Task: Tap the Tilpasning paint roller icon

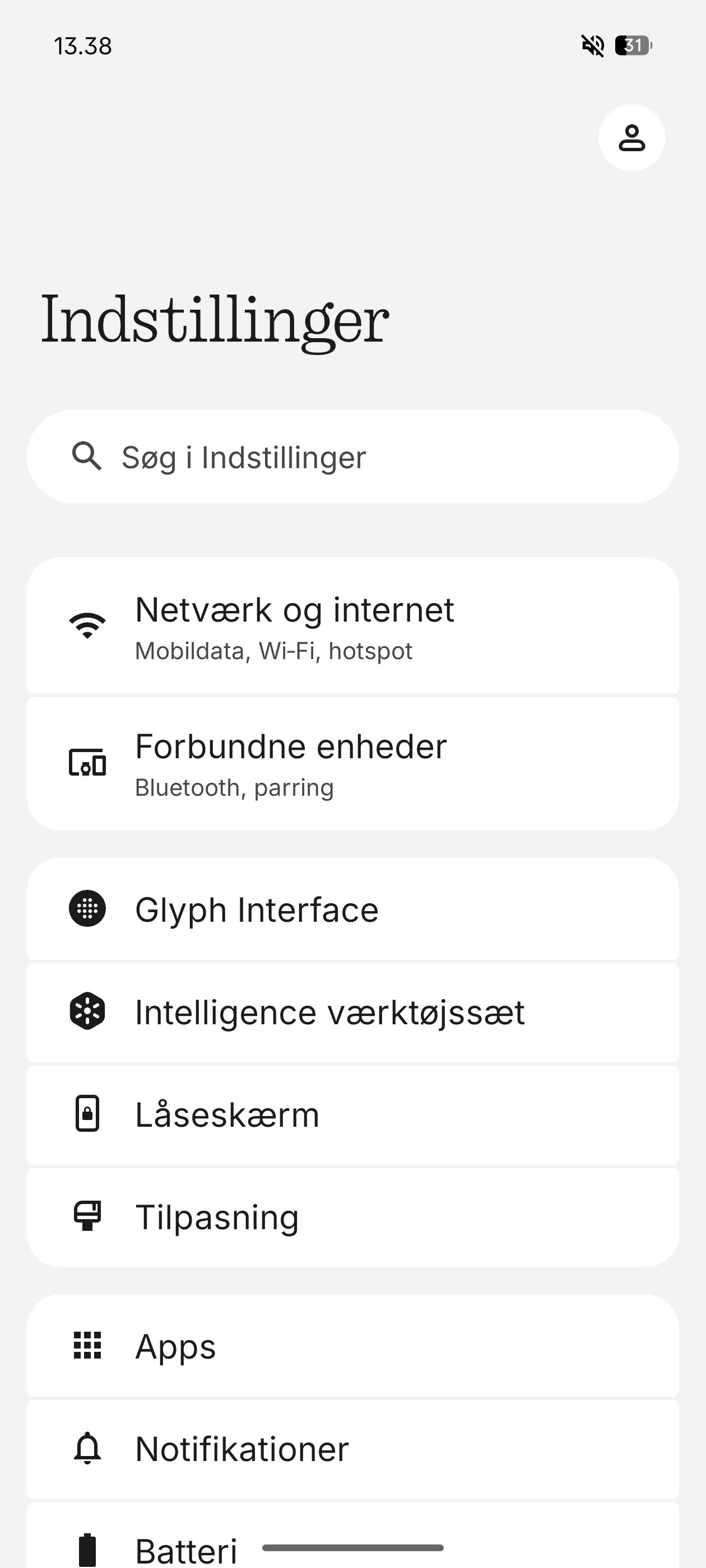Action: [87, 1216]
